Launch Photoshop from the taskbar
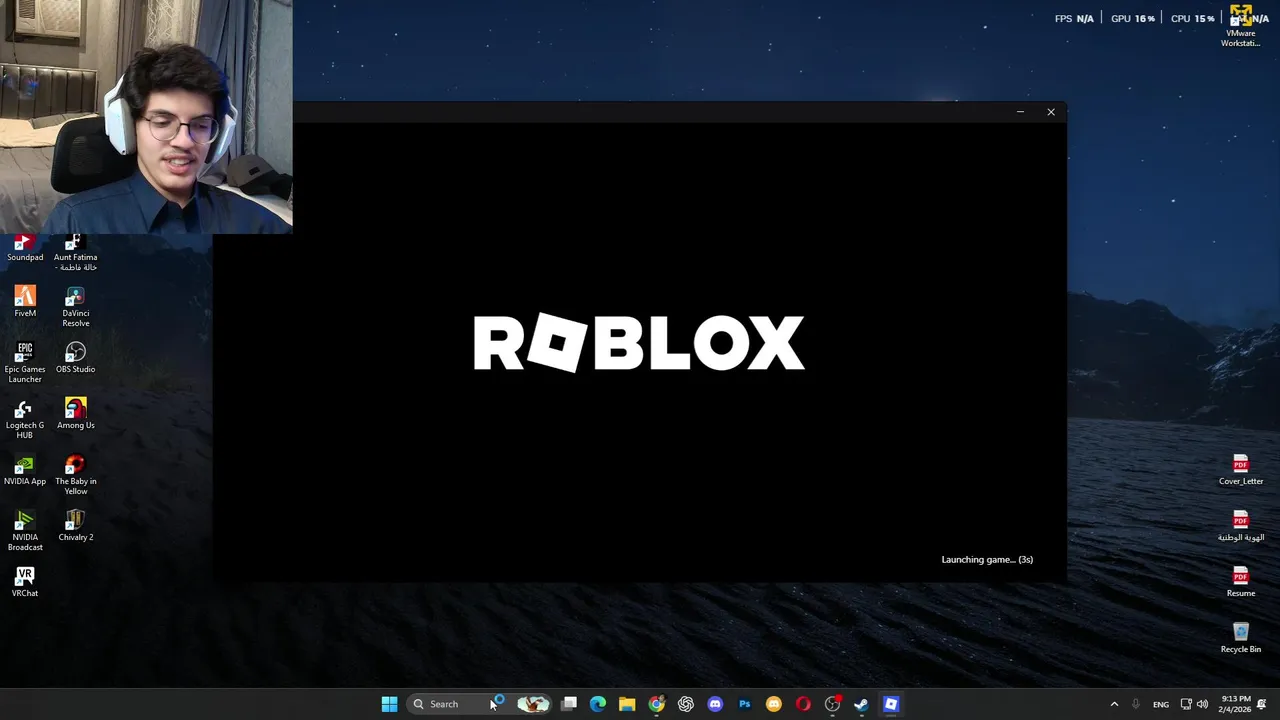 click(x=744, y=704)
